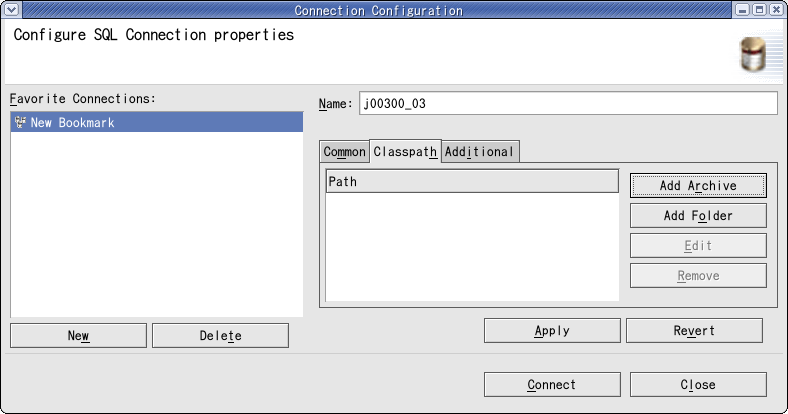Switch to the Common tab
The image size is (788, 414).
pos(344,152)
